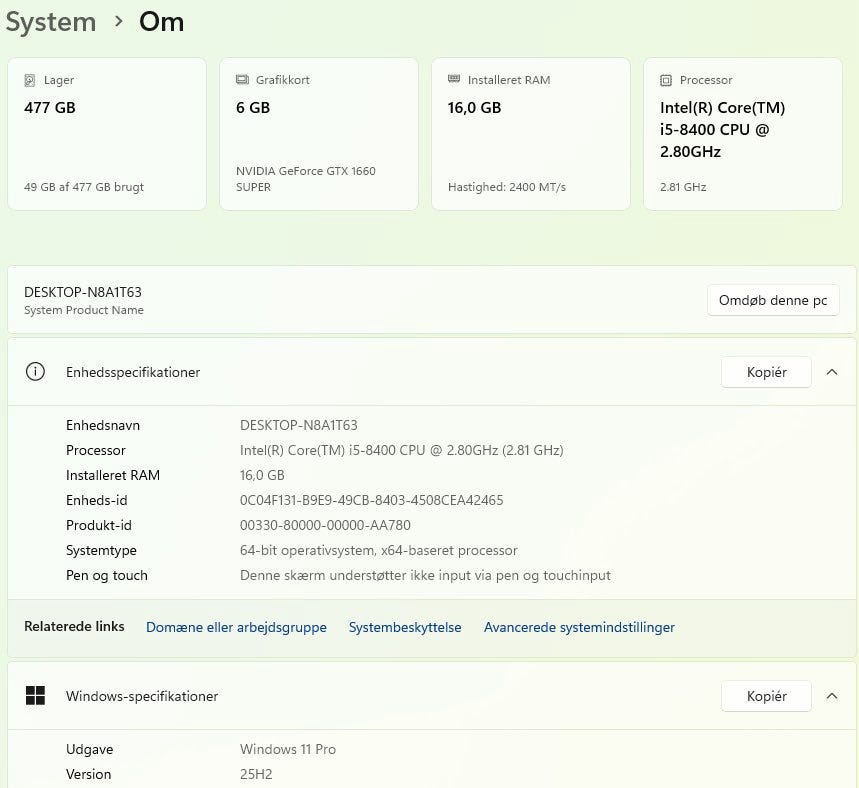
Task: Click the breadcrumb chevron after System
Action: pos(118,22)
